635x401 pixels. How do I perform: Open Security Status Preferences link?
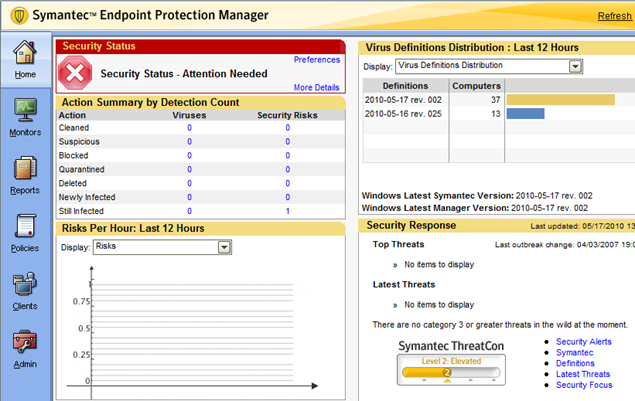pyautogui.click(x=317, y=60)
